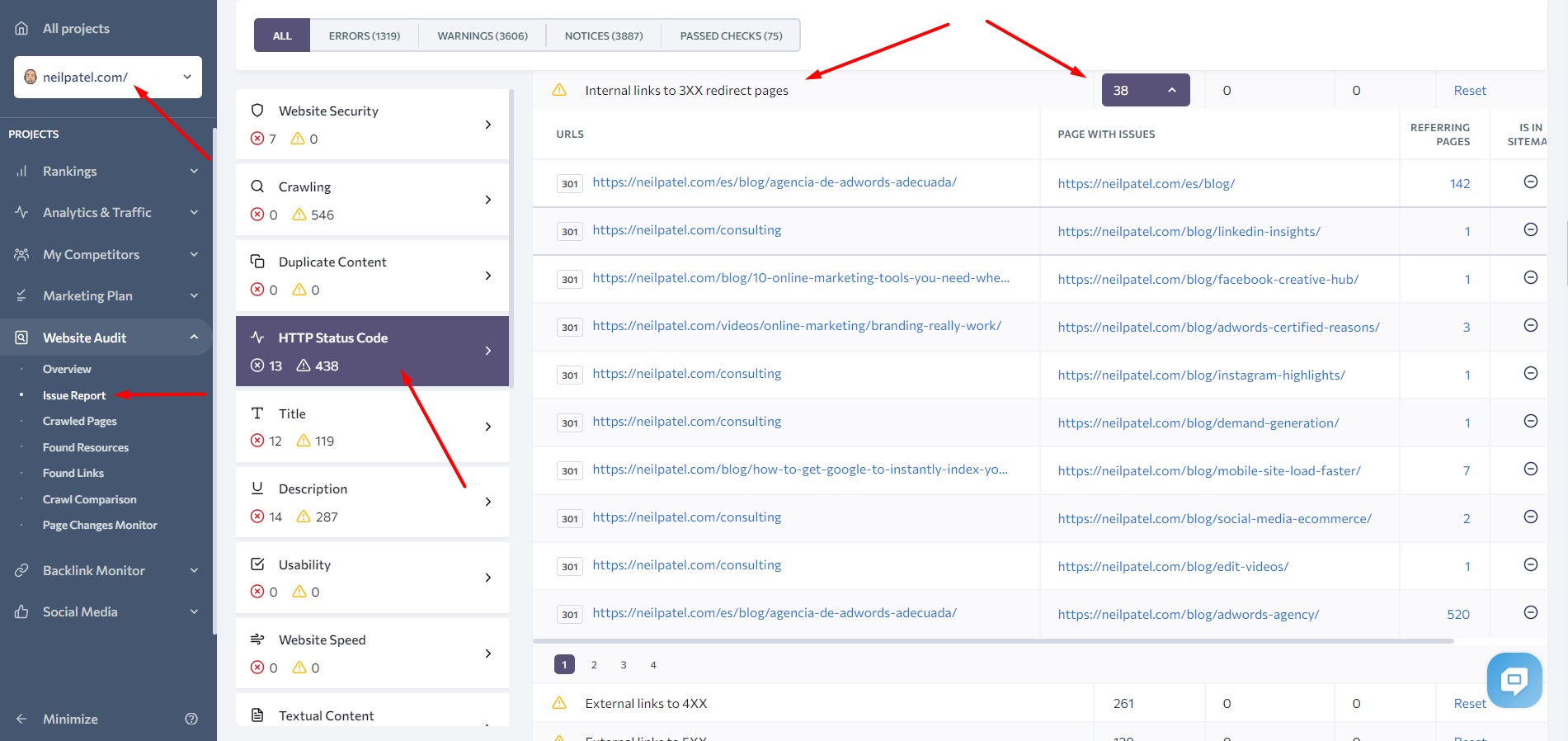The width and height of the screenshot is (1568, 741).
Task: Click the Backlink Monitor link icon
Action: tap(22, 570)
